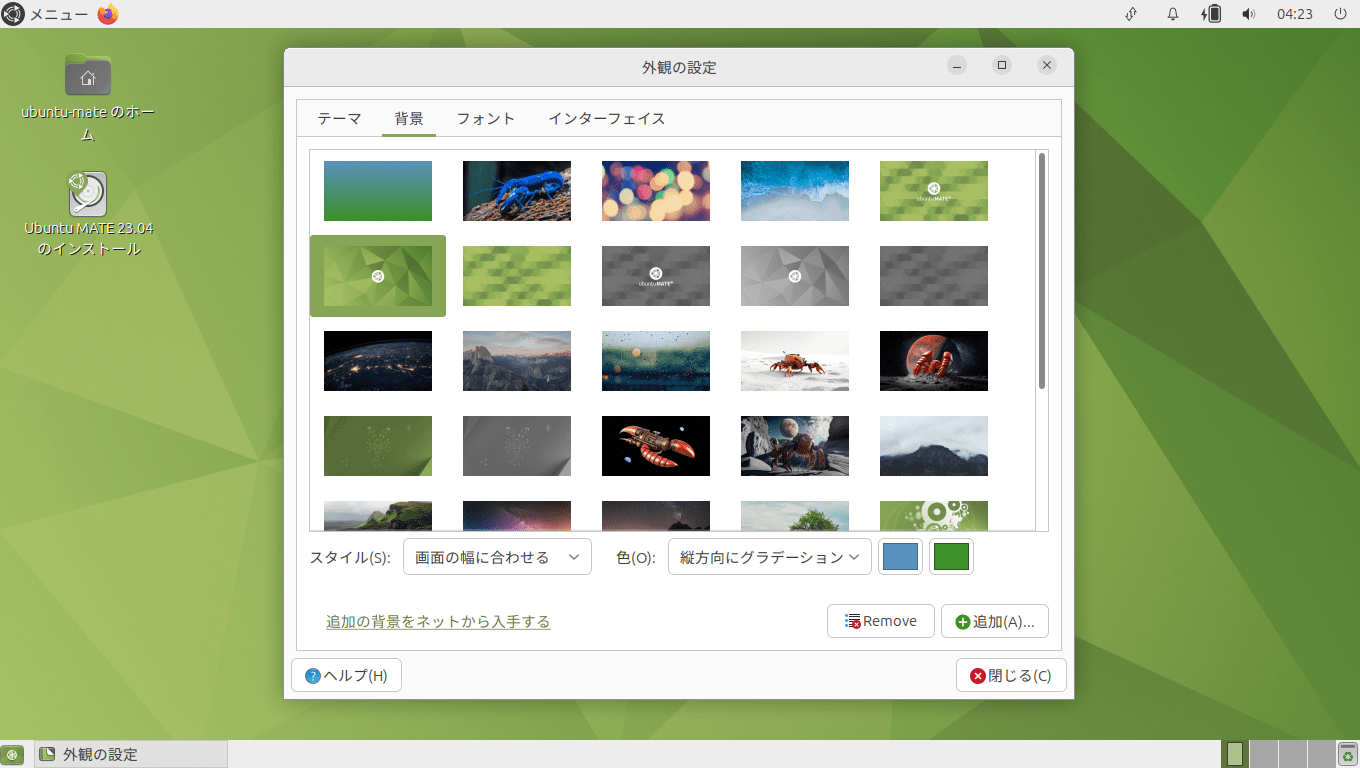Click the show desktop icon at bottom-left
Screen dimensions: 1360x768
tap(13, 754)
